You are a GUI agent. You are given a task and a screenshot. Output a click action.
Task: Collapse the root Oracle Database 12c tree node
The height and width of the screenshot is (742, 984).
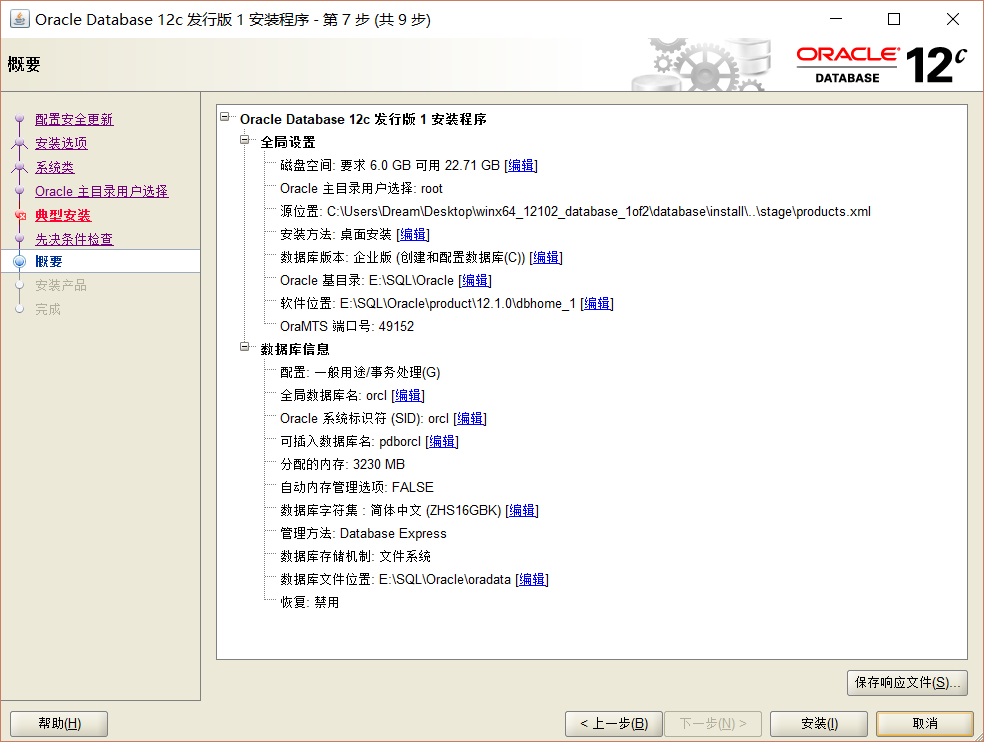(225, 117)
